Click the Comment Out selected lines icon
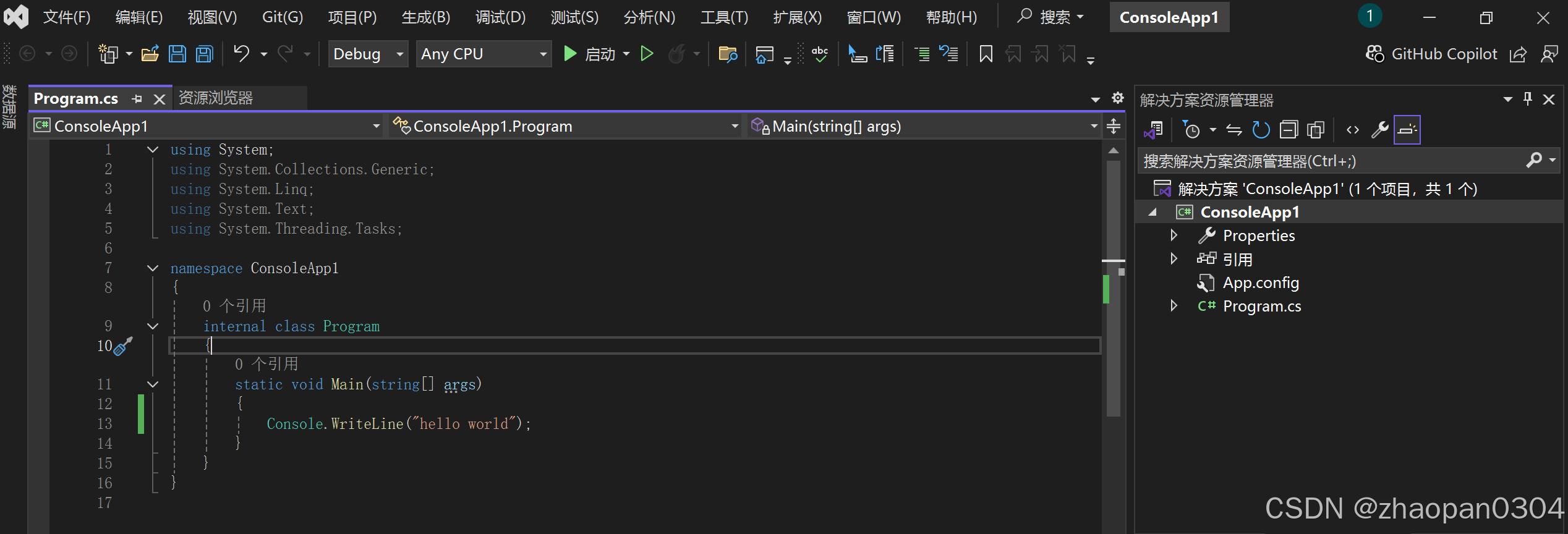Screen dimensions: 1568x534 (922, 54)
